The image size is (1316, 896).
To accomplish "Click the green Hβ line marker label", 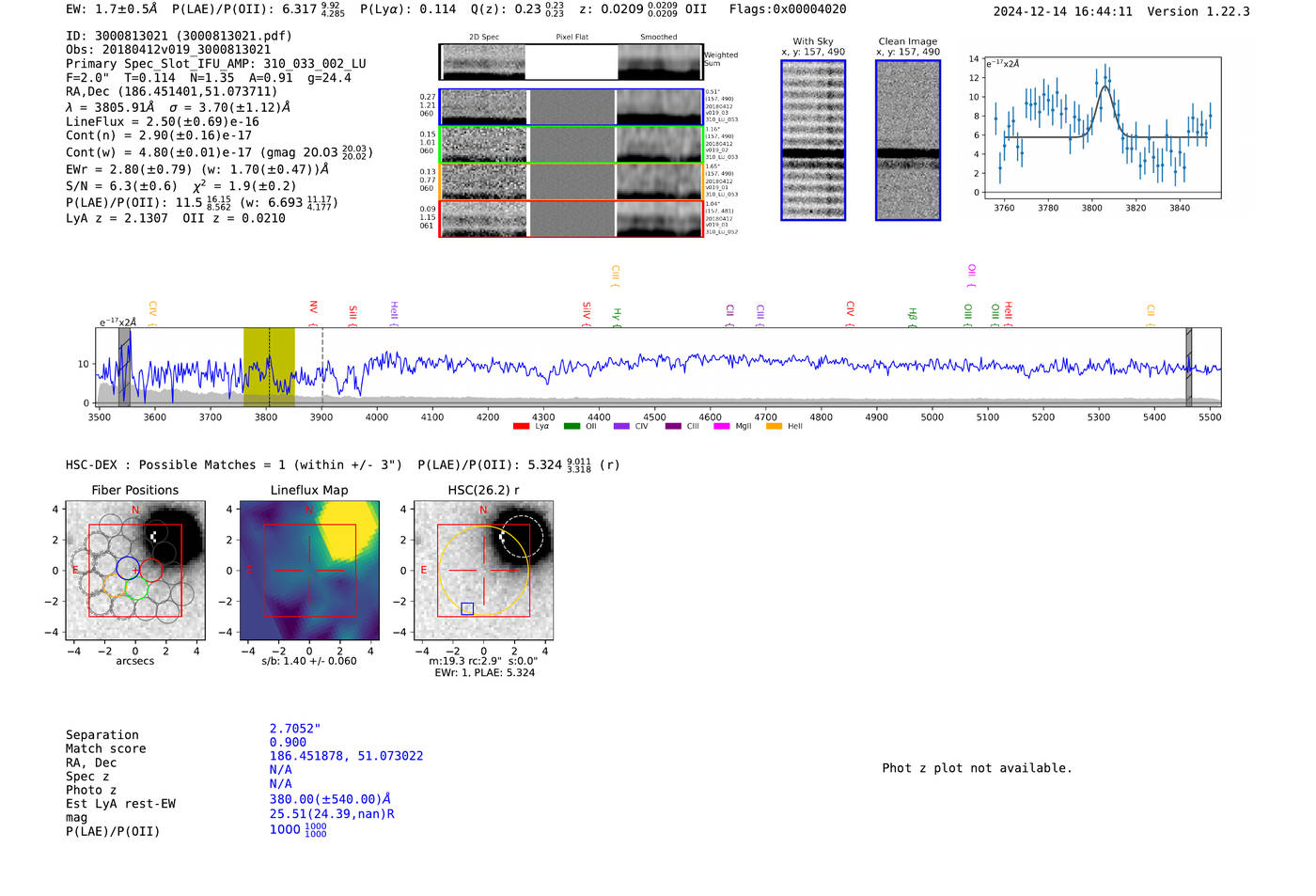I will pyautogui.click(x=912, y=314).
